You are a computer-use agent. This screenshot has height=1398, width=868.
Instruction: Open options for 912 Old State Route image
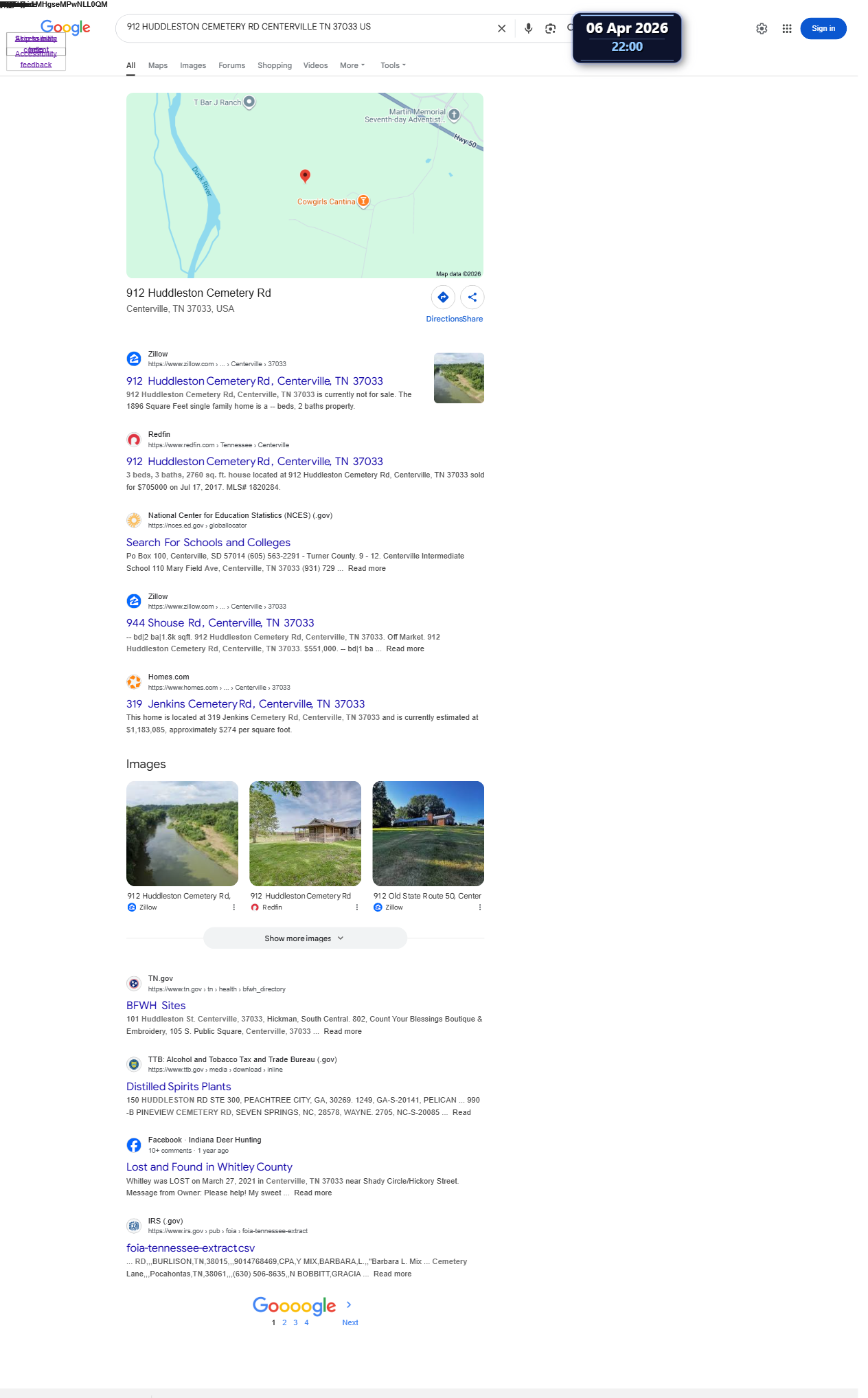[480, 907]
